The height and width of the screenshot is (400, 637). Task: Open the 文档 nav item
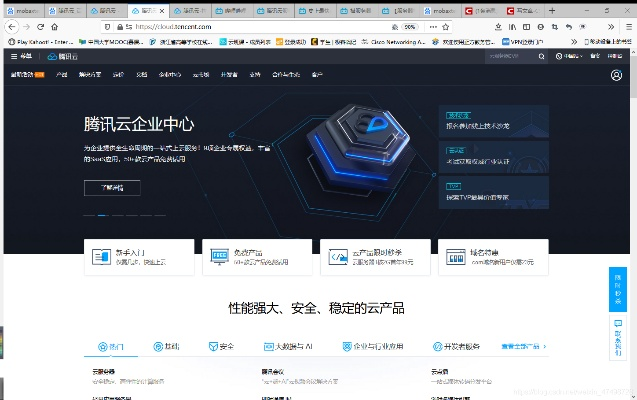point(142,75)
